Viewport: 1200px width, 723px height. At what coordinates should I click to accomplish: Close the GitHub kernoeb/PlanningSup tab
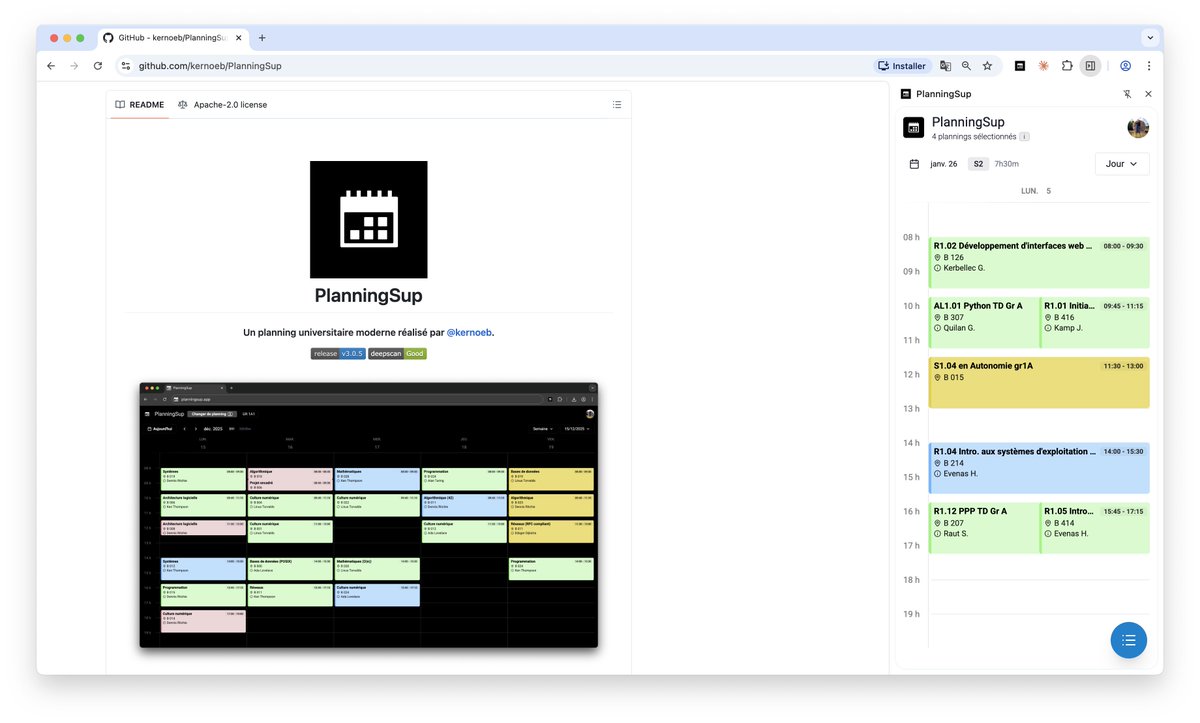pyautogui.click(x=238, y=38)
